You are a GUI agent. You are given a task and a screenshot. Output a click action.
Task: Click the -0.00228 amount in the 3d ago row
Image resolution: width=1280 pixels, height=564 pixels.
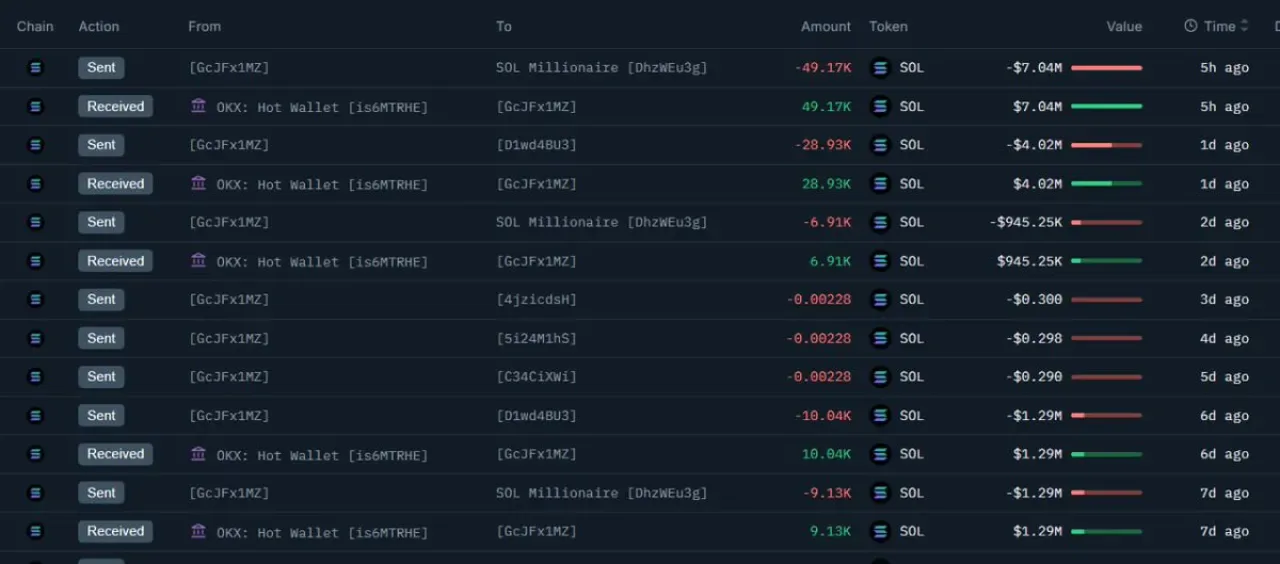[819, 300]
